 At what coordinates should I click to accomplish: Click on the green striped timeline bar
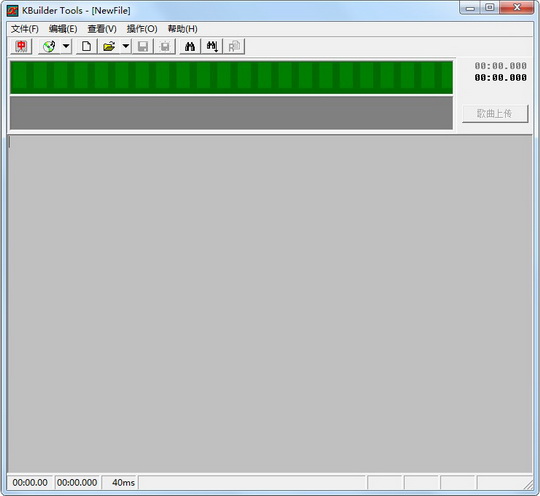[x=231, y=78]
